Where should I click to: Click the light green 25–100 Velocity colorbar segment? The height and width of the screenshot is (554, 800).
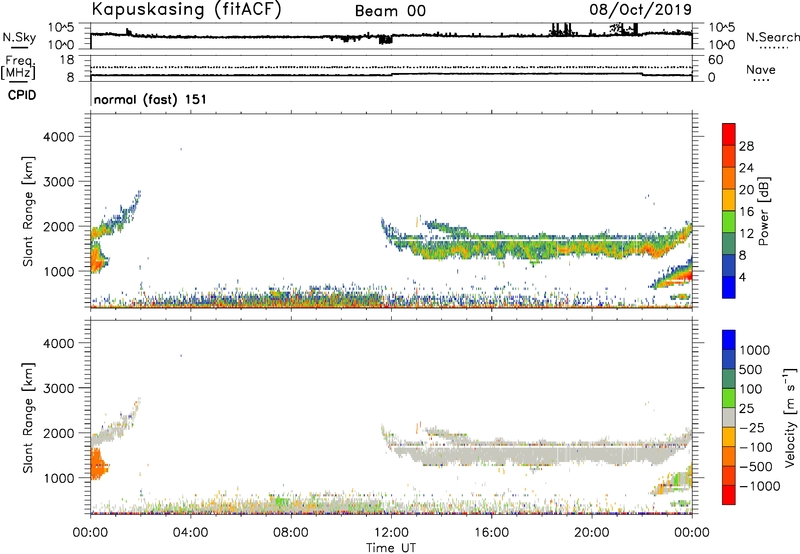pyautogui.click(x=729, y=398)
